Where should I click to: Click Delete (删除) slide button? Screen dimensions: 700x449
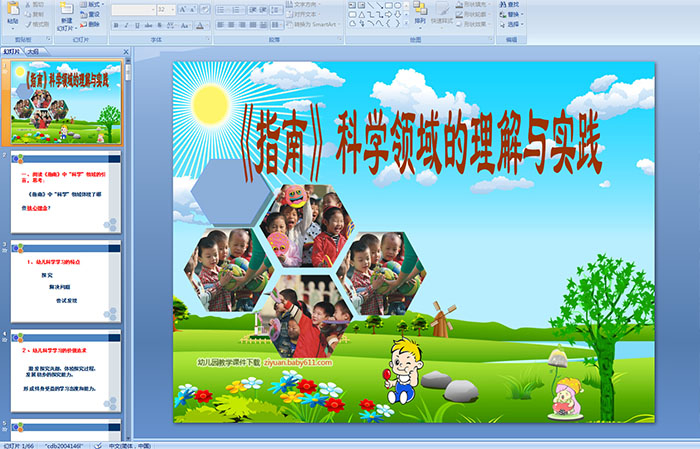[90, 24]
